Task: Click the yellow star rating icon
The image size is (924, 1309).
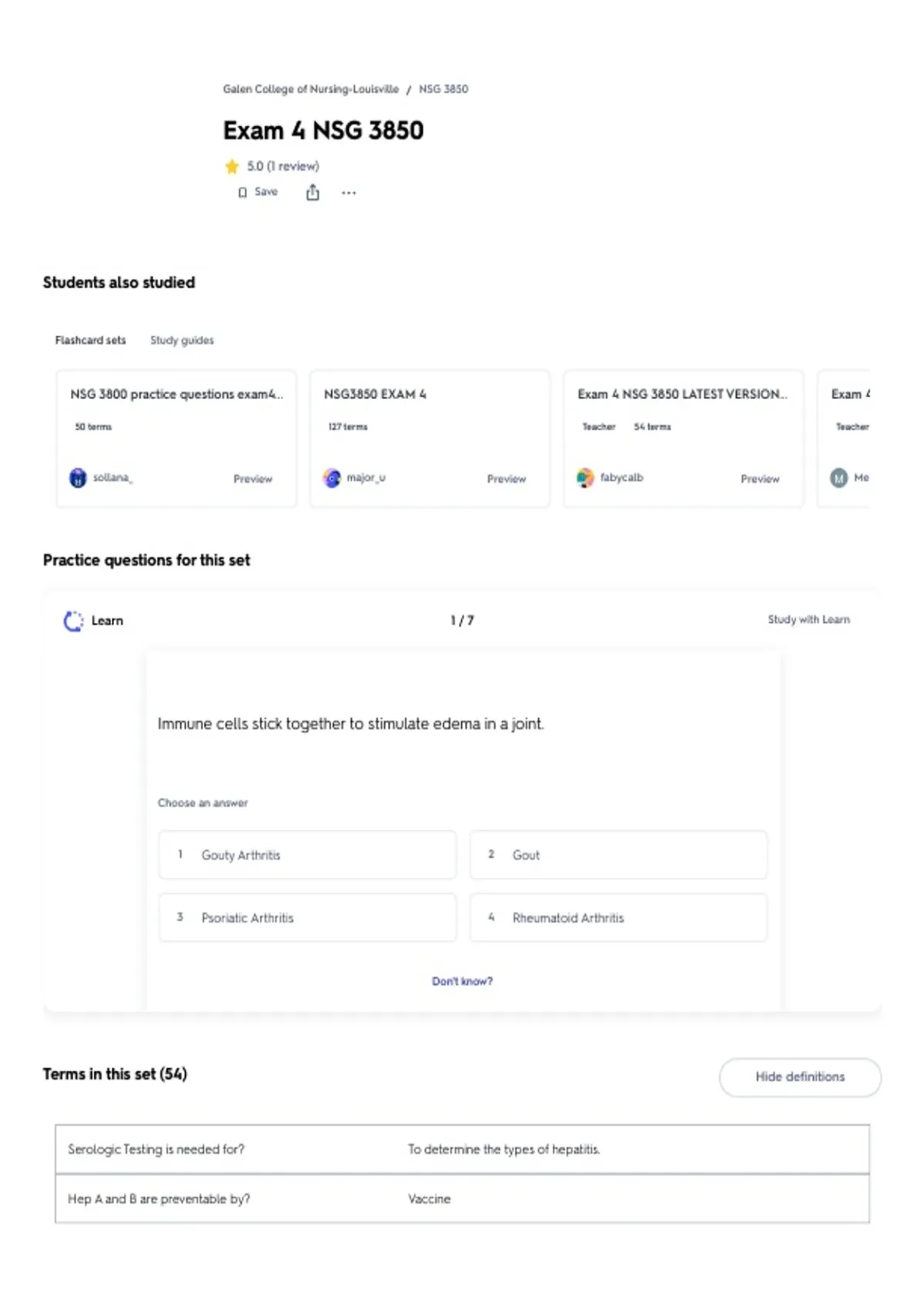Action: click(x=232, y=166)
